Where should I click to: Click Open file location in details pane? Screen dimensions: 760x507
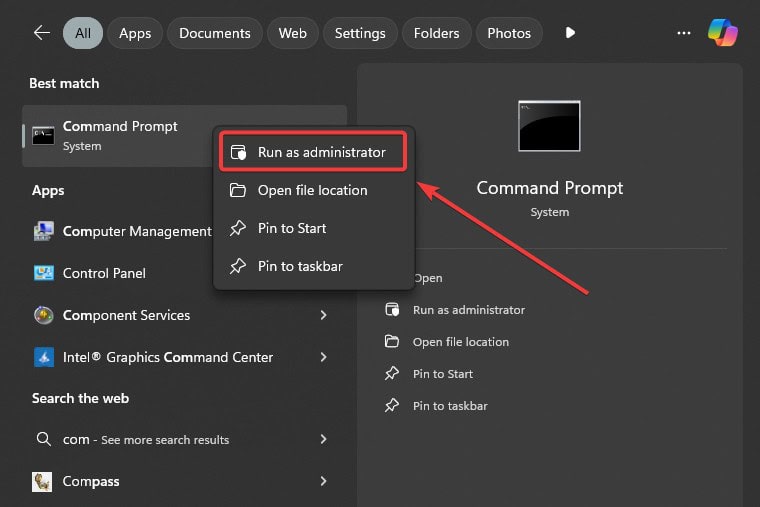point(461,342)
